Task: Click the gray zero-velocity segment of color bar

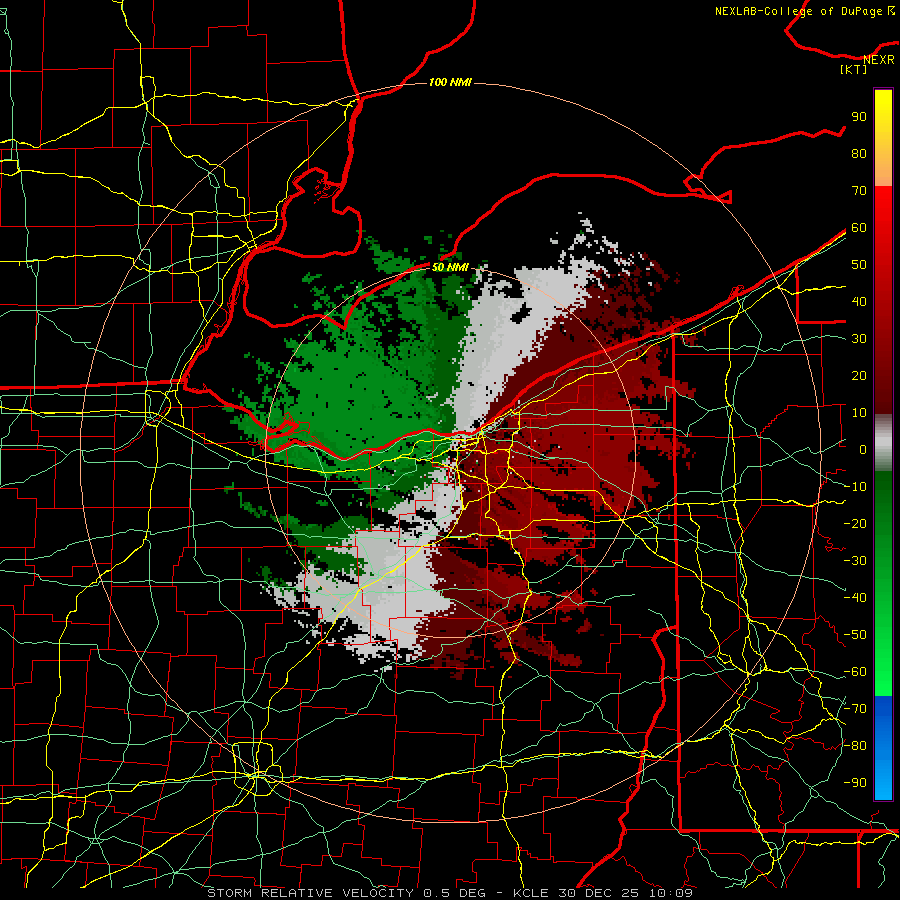Action: point(883,443)
